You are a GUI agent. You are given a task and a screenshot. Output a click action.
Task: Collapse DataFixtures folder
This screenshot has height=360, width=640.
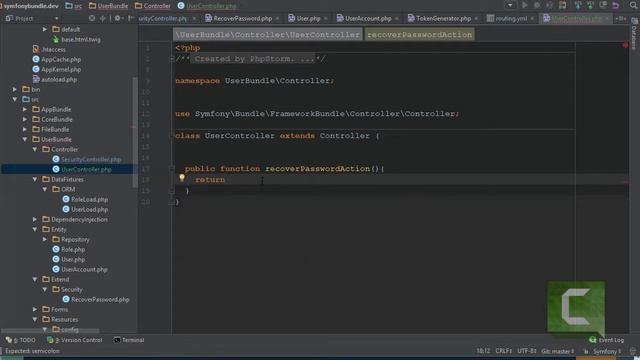click(35, 179)
